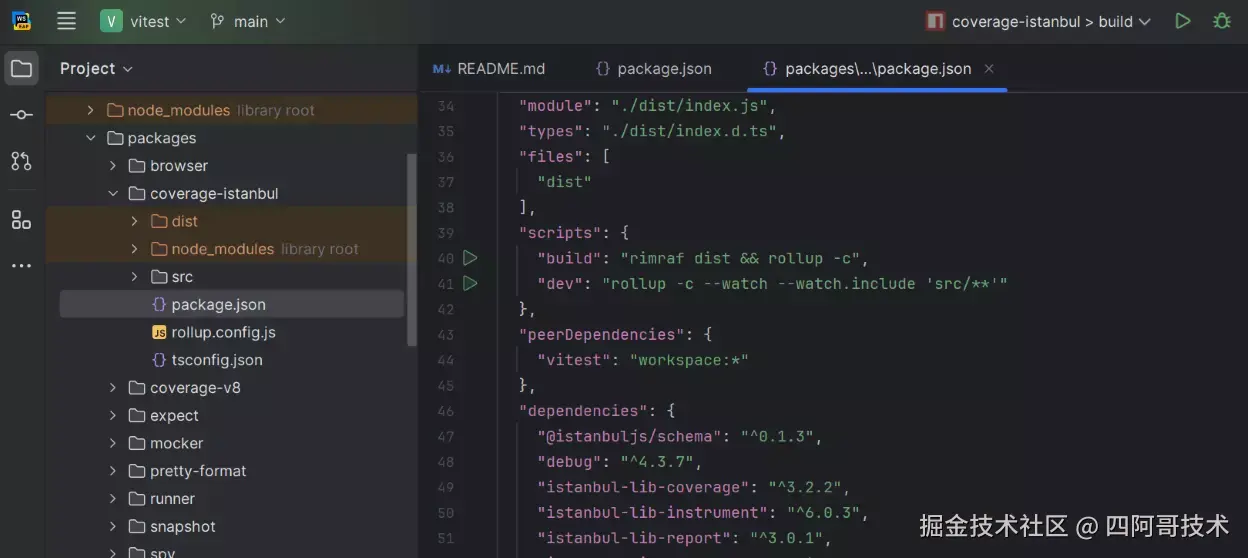Close the packages\...\package.json tab

coord(989,69)
